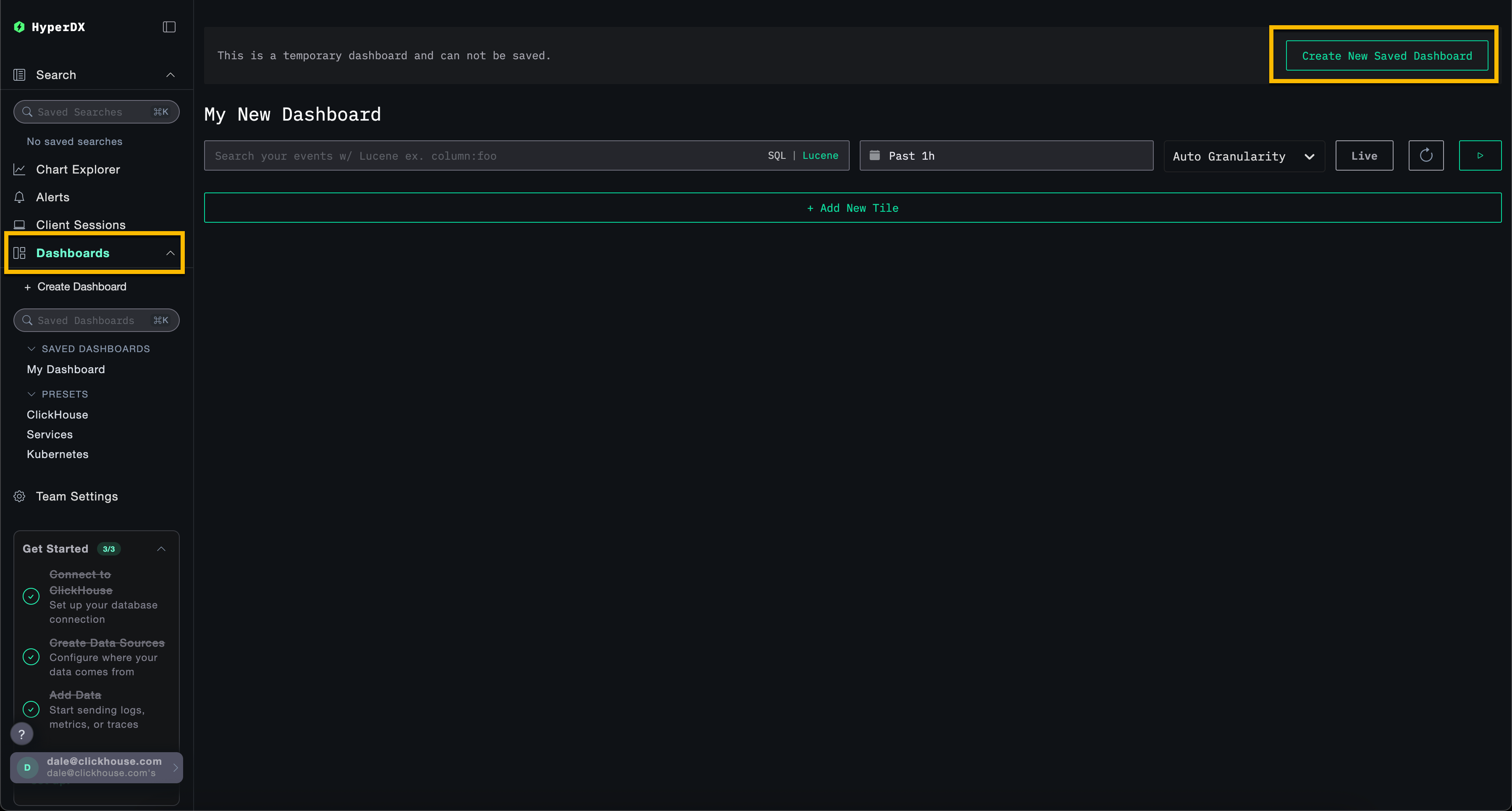1512x811 pixels.
Task: Collapse the sidebar using the panel icon
Action: [168, 27]
